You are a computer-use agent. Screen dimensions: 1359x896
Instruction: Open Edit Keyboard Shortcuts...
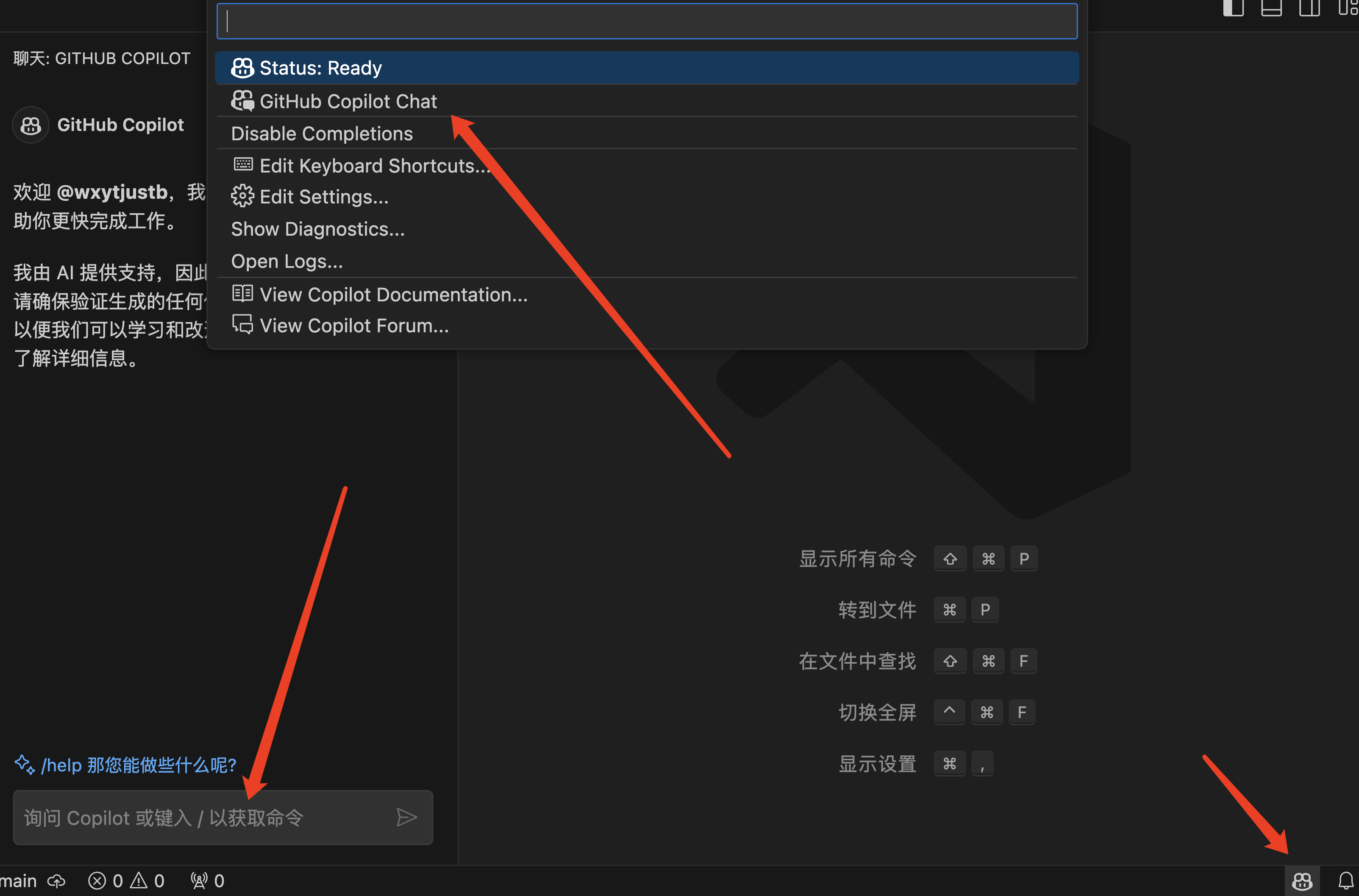click(647, 166)
